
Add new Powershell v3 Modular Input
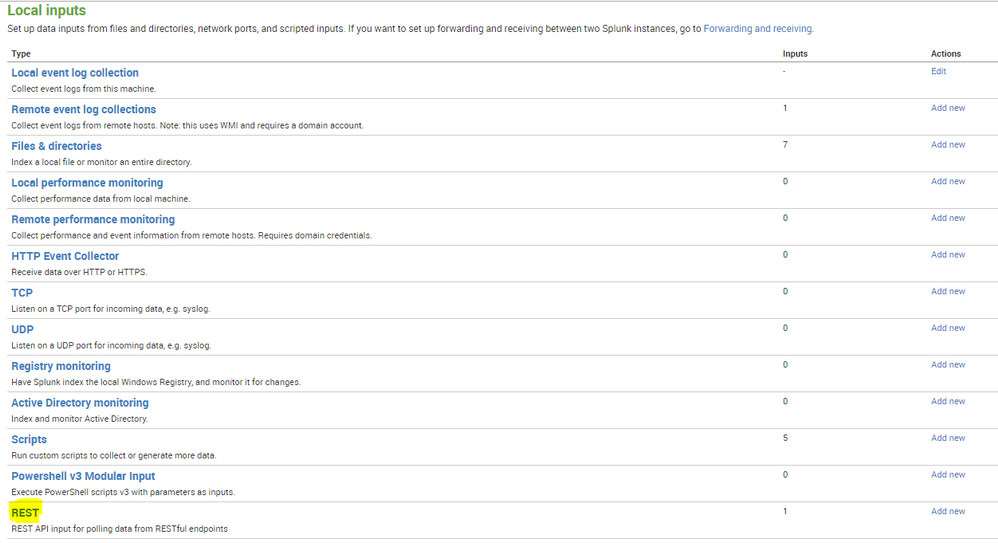[947, 475]
